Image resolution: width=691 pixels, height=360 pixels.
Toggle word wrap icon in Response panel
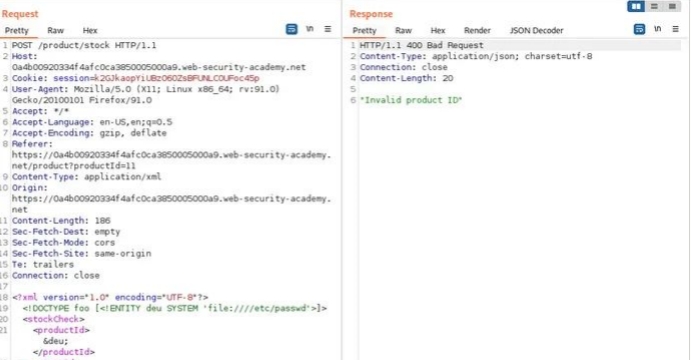(639, 29)
